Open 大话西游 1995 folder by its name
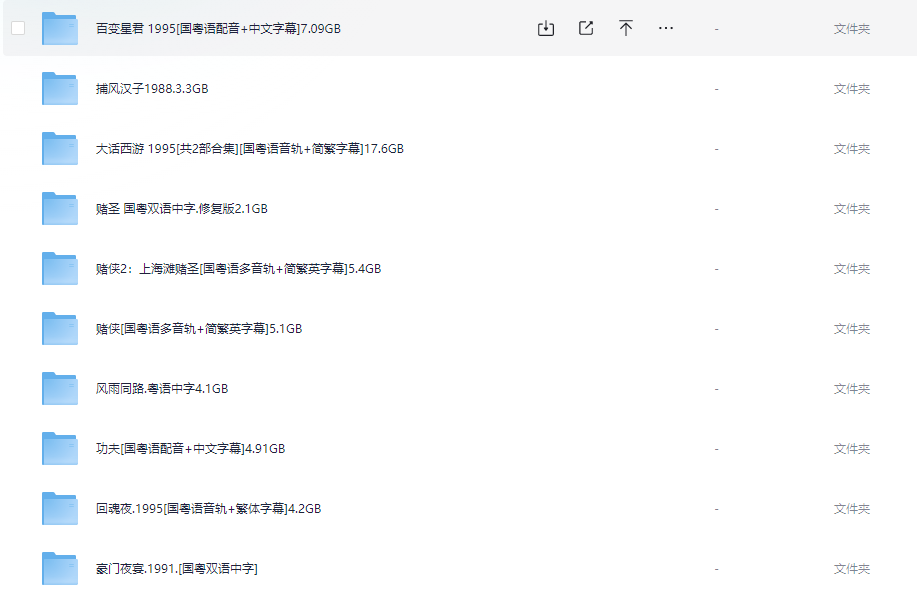This screenshot has height=594, width=917. (249, 149)
